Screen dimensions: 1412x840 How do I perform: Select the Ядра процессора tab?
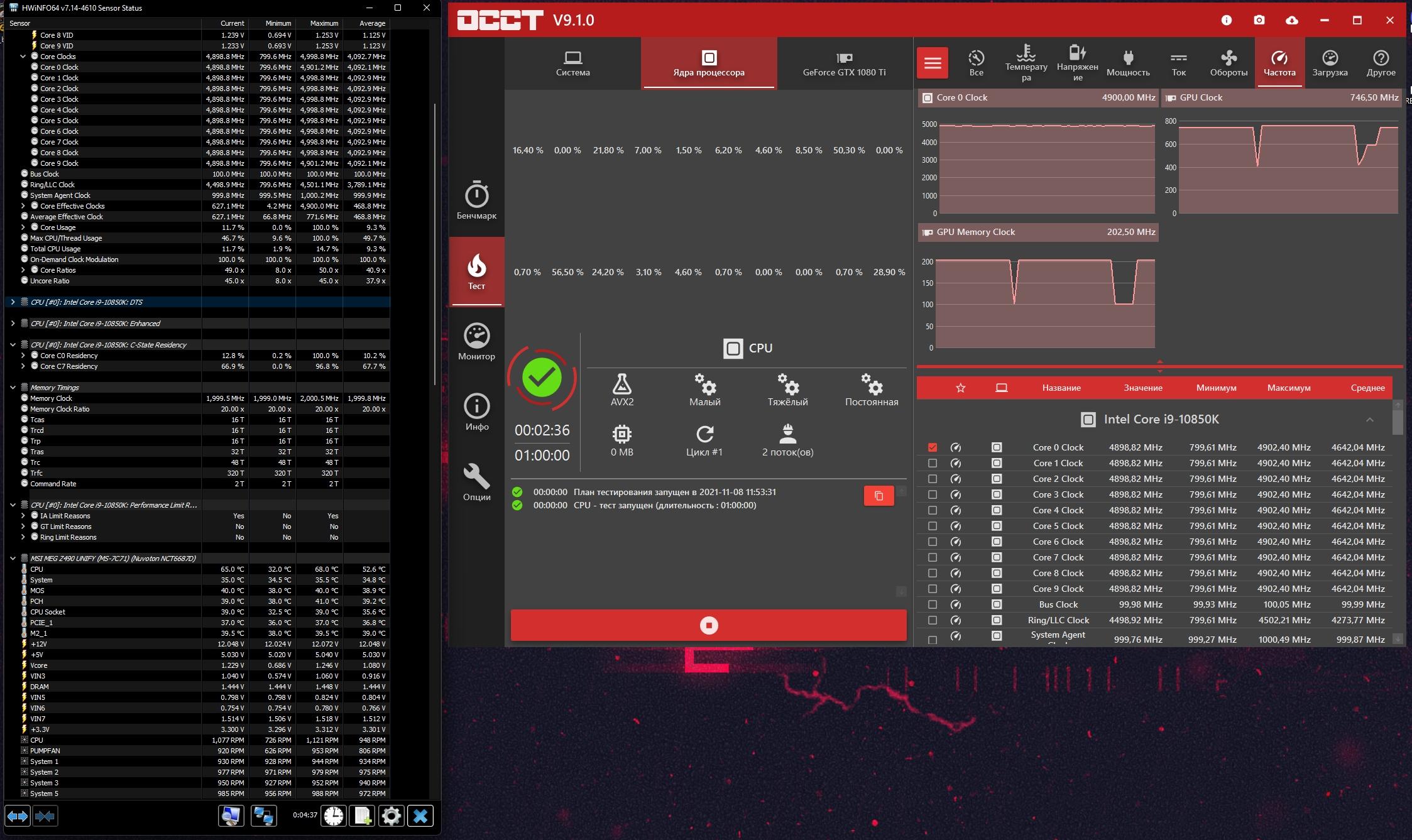tap(709, 63)
